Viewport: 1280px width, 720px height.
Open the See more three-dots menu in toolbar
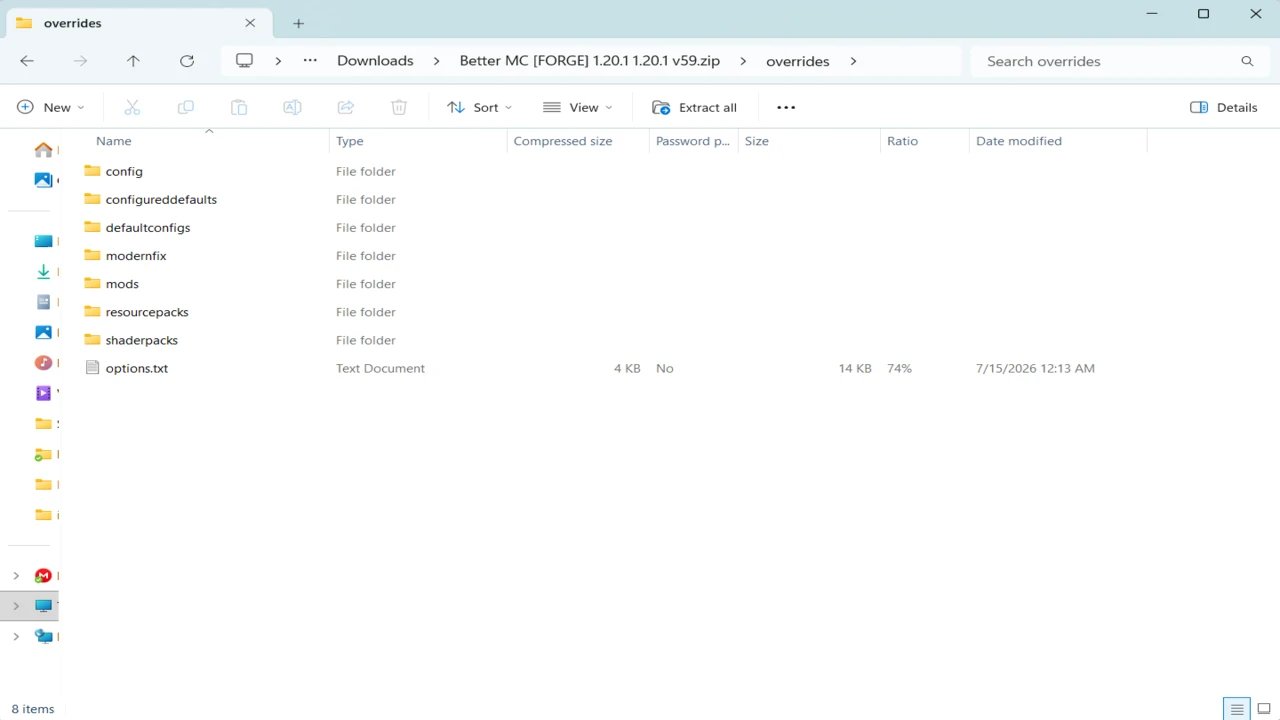point(786,107)
